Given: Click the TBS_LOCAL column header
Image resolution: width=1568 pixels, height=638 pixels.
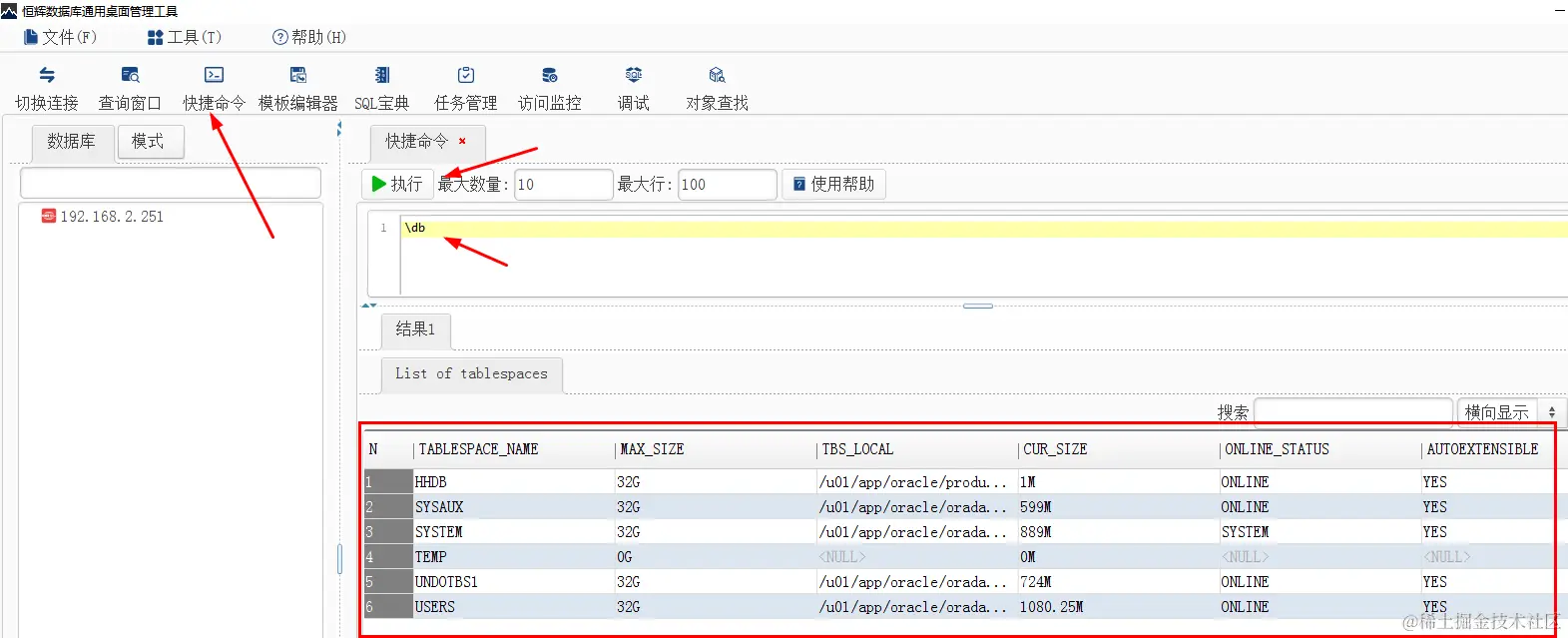Looking at the screenshot, I should pyautogui.click(x=917, y=450).
